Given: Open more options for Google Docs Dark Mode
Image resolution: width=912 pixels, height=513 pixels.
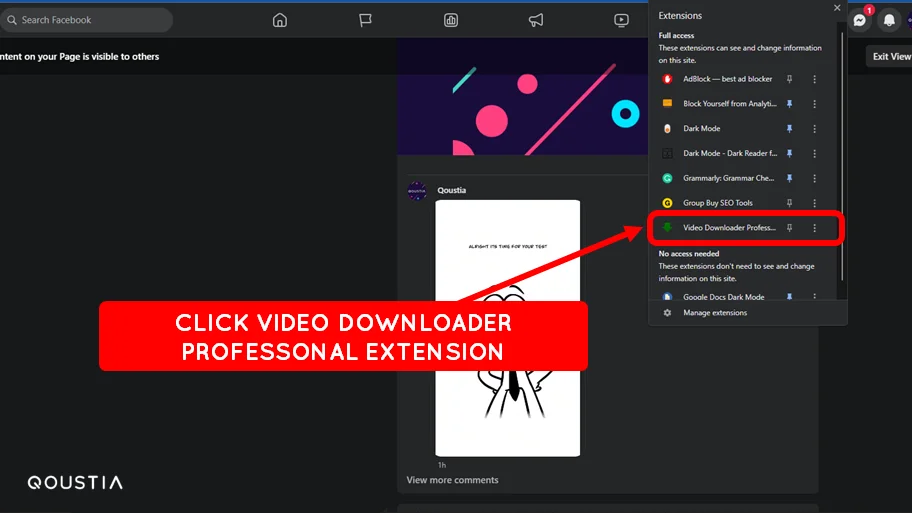Looking at the screenshot, I should (x=814, y=297).
